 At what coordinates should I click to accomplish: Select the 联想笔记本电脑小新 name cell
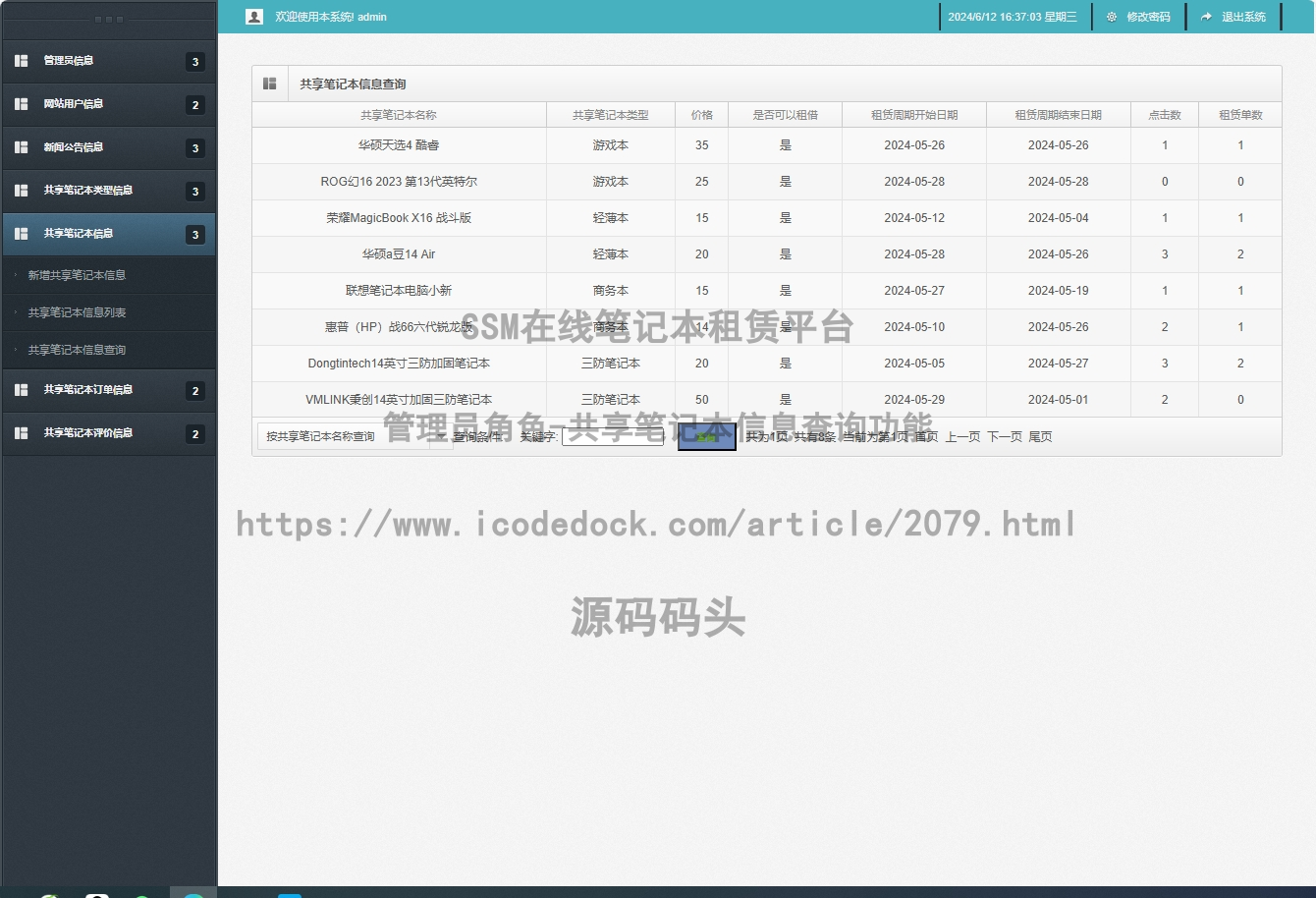click(399, 291)
